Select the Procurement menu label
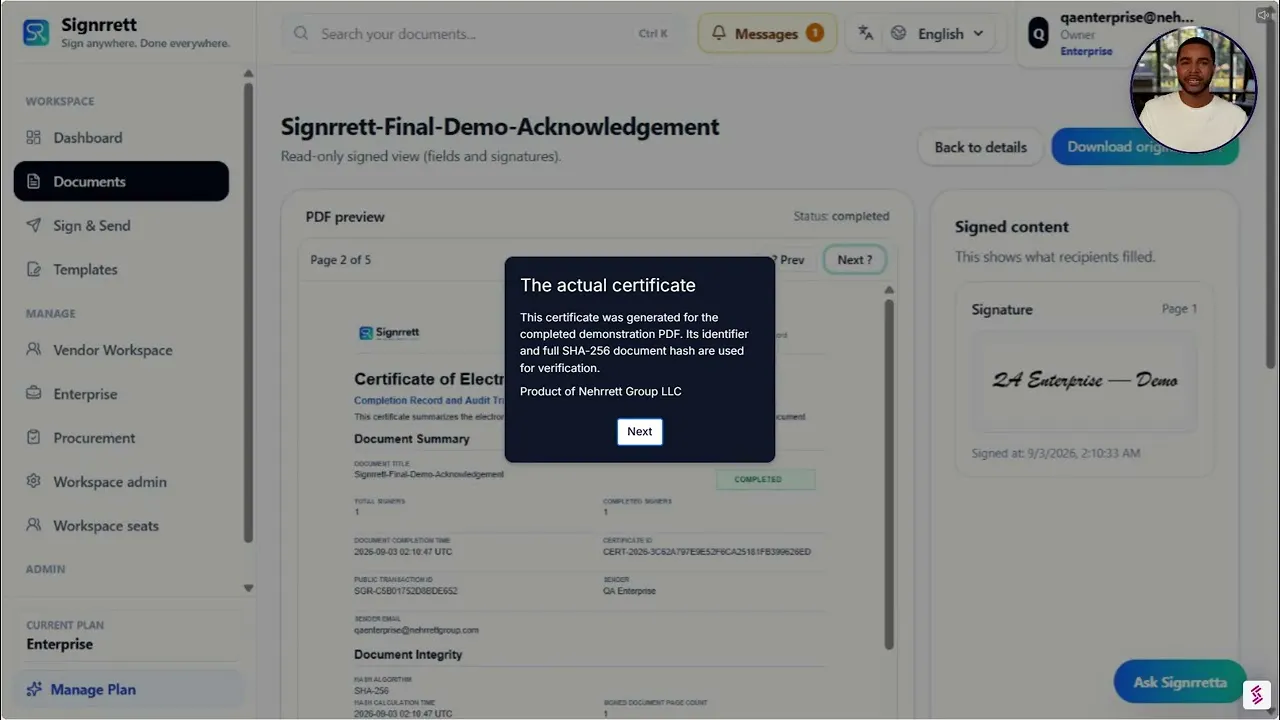The height and width of the screenshot is (720, 1280). 95,438
